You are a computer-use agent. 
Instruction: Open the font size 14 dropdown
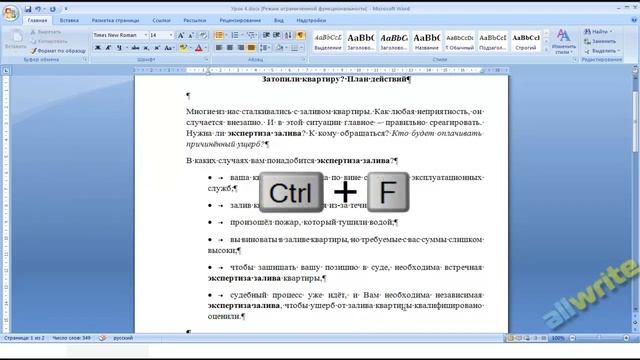171,36
